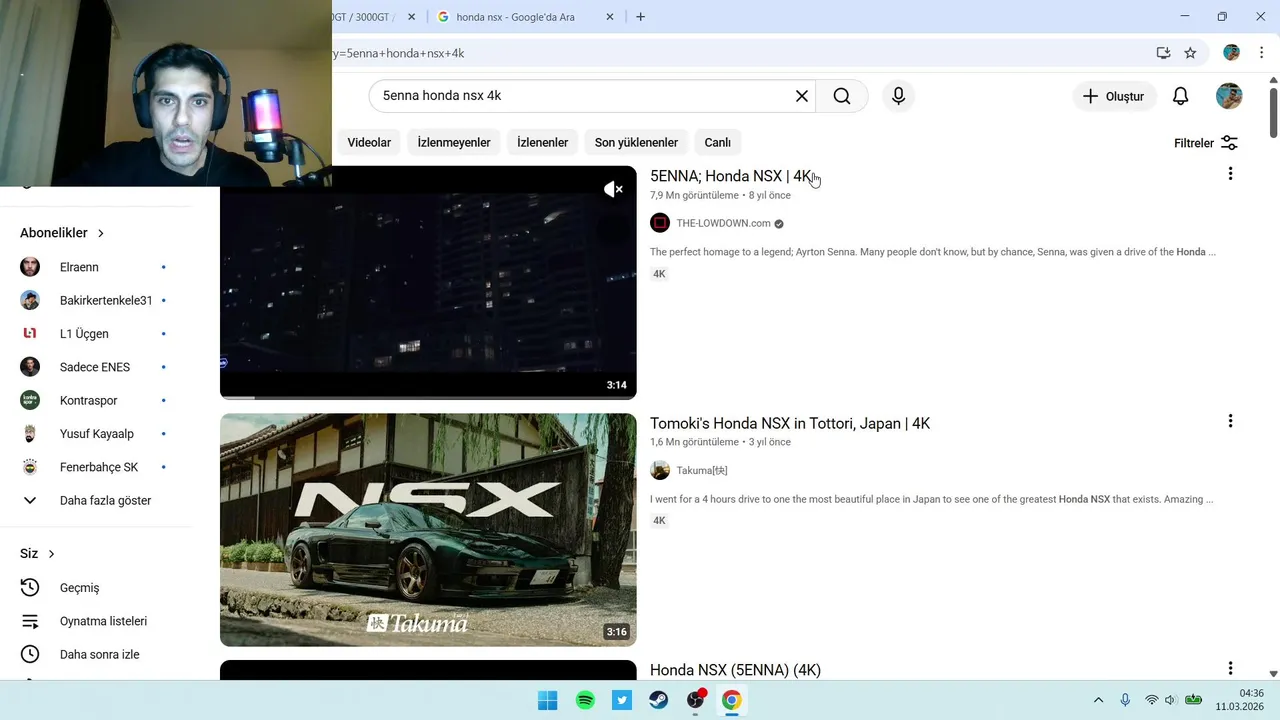Expand the Abonelikler section
Image resolution: width=1280 pixels, height=720 pixels.
coord(62,233)
